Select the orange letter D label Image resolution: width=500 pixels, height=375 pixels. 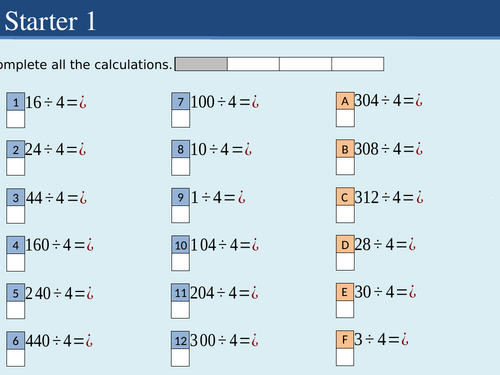coord(345,244)
